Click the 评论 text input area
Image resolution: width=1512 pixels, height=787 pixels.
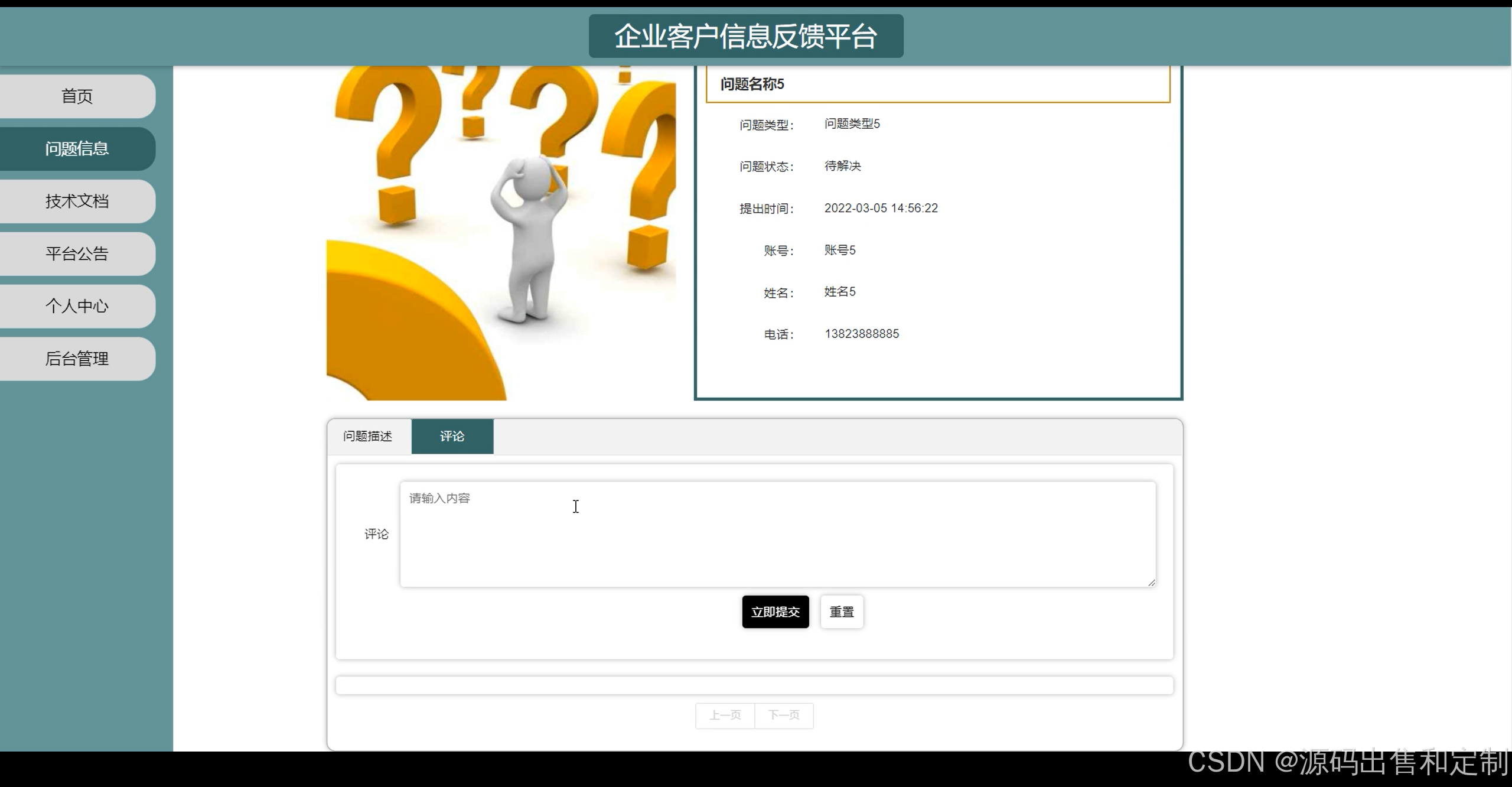[x=777, y=534]
